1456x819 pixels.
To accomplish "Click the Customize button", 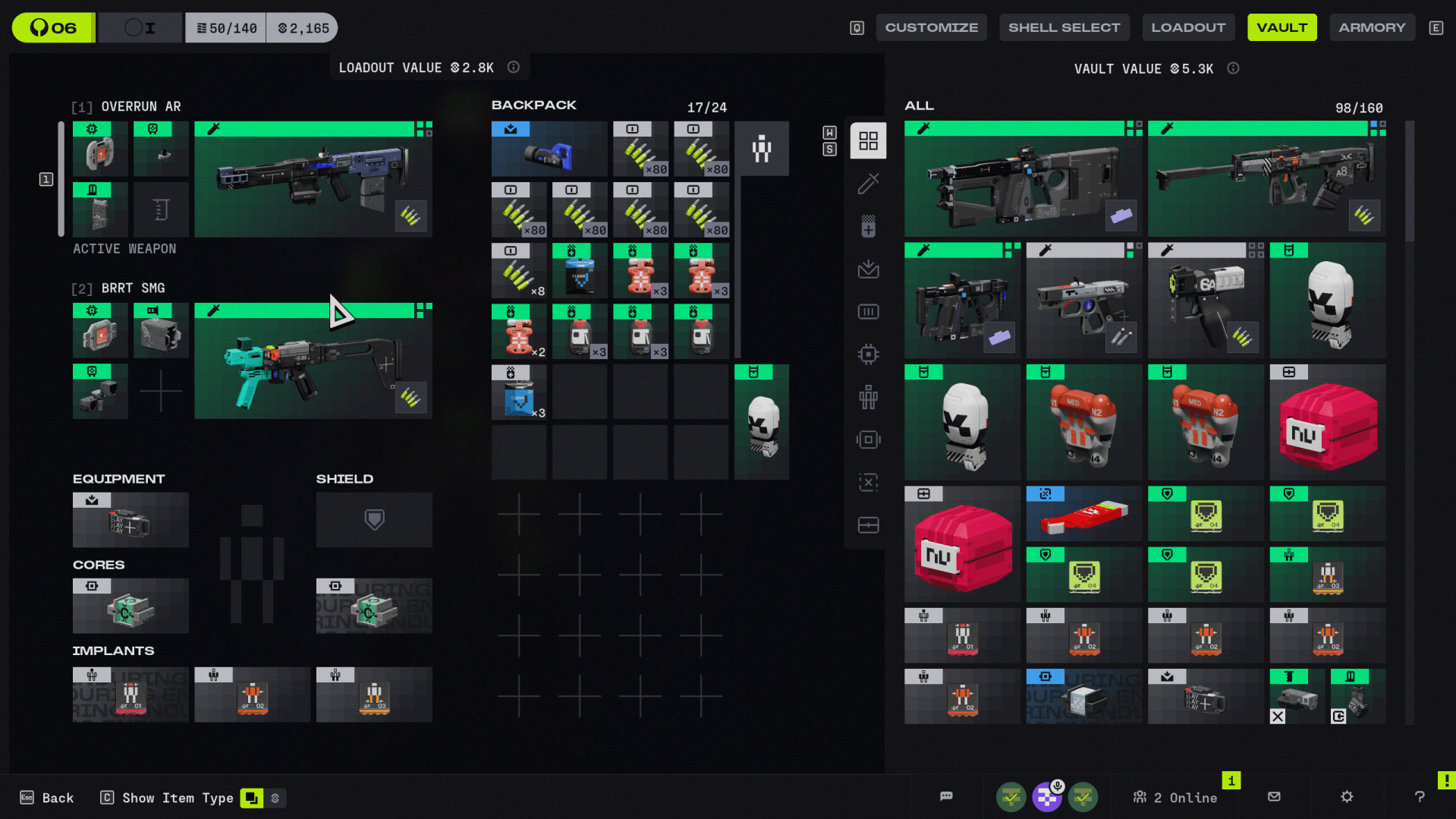I will click(x=931, y=27).
